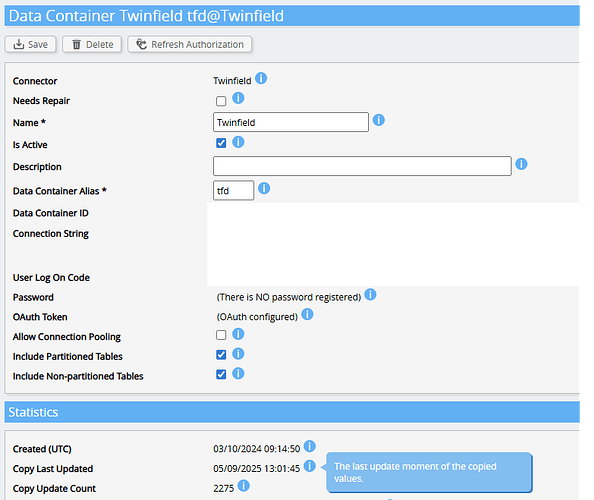Show info icon for Include Partitioned Tables
Screen dimensions: 594x500
238,354
